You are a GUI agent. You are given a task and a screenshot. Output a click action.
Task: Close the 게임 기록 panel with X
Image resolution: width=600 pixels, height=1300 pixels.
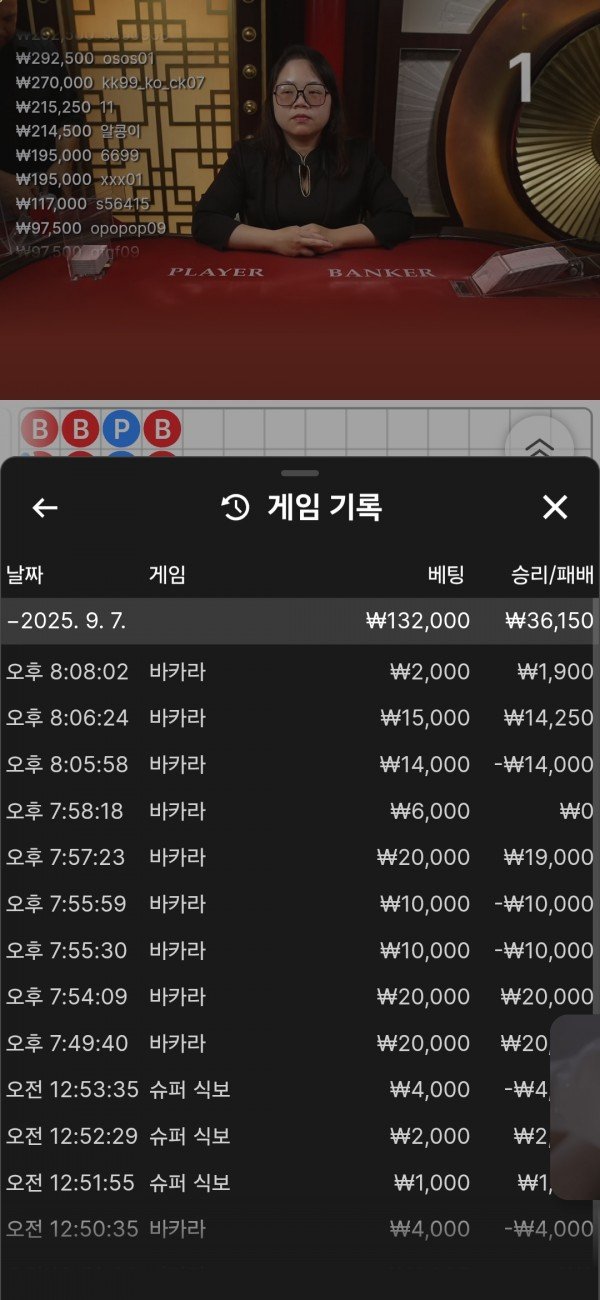pyautogui.click(x=554, y=508)
